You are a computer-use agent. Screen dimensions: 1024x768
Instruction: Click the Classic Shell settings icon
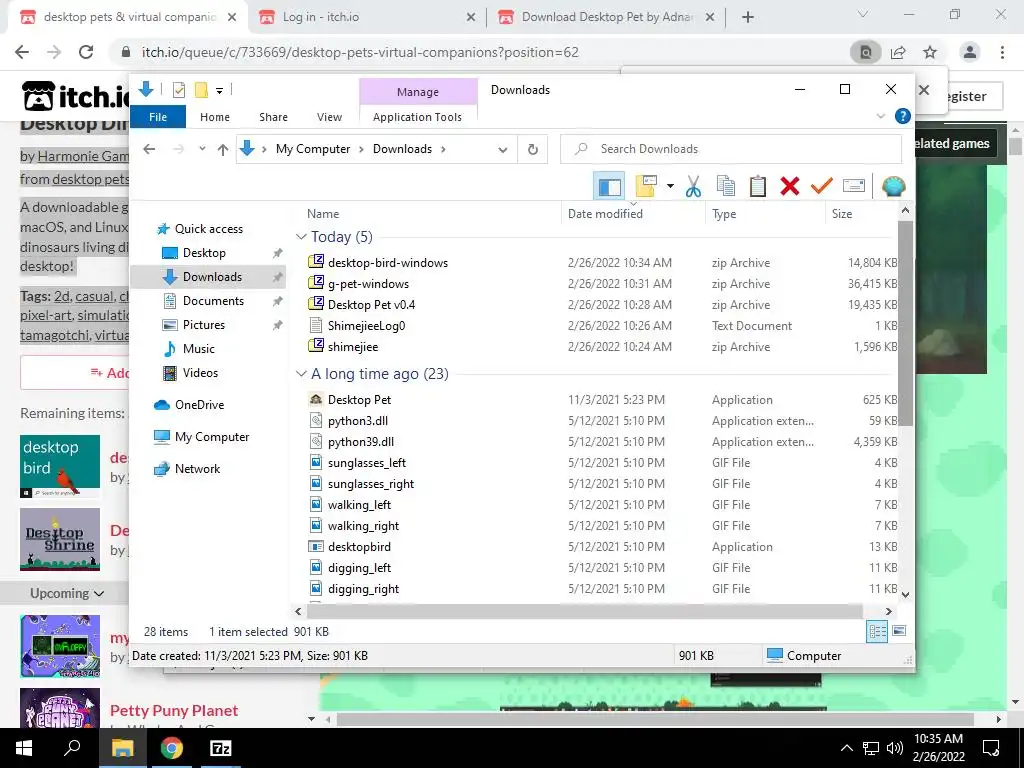[x=893, y=187]
